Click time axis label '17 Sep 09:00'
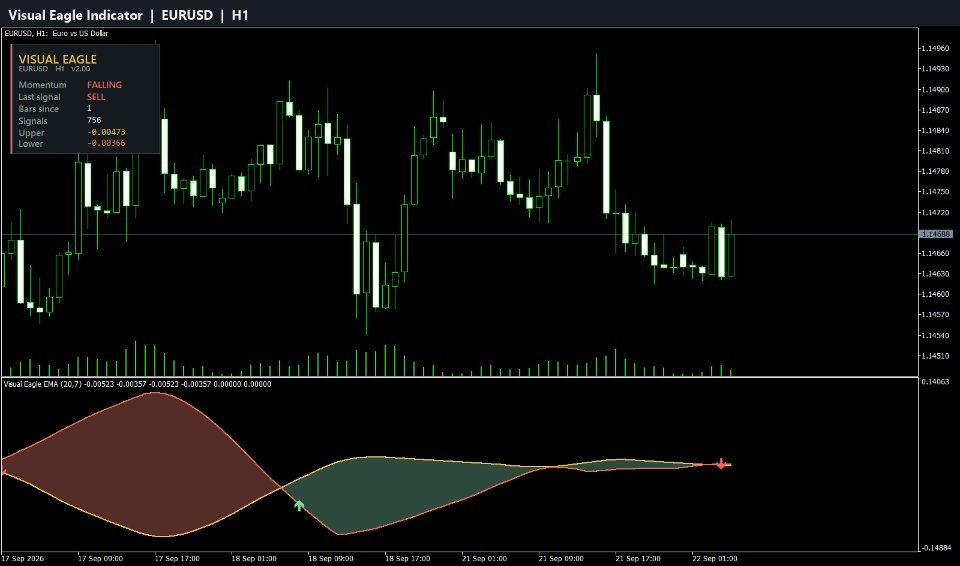The image size is (960, 566). coord(100,559)
